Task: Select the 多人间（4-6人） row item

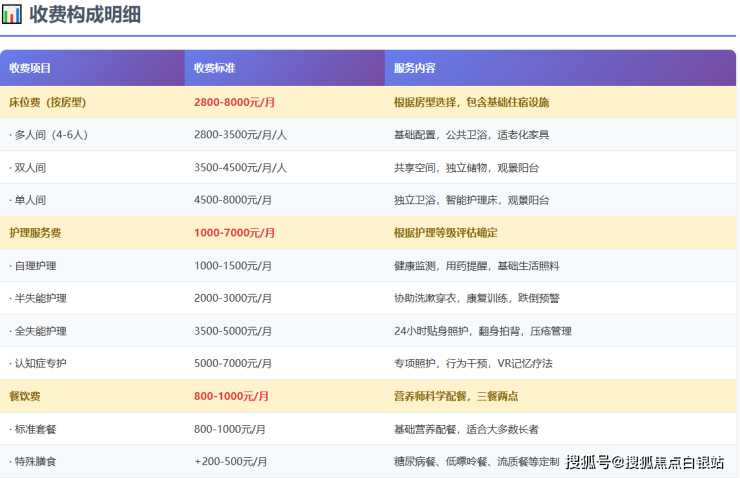Action: point(48,134)
